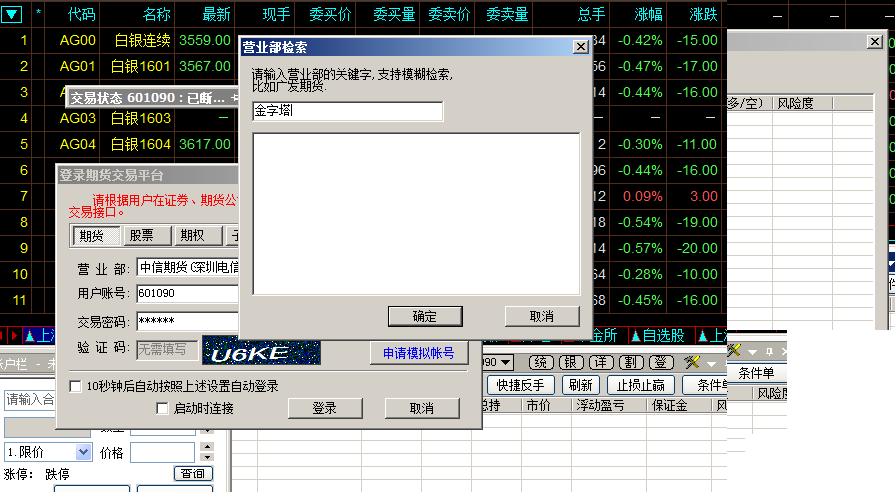Click the top-left triangle menu icon
Image resolution: width=895 pixels, height=492 pixels.
coord(15,15)
